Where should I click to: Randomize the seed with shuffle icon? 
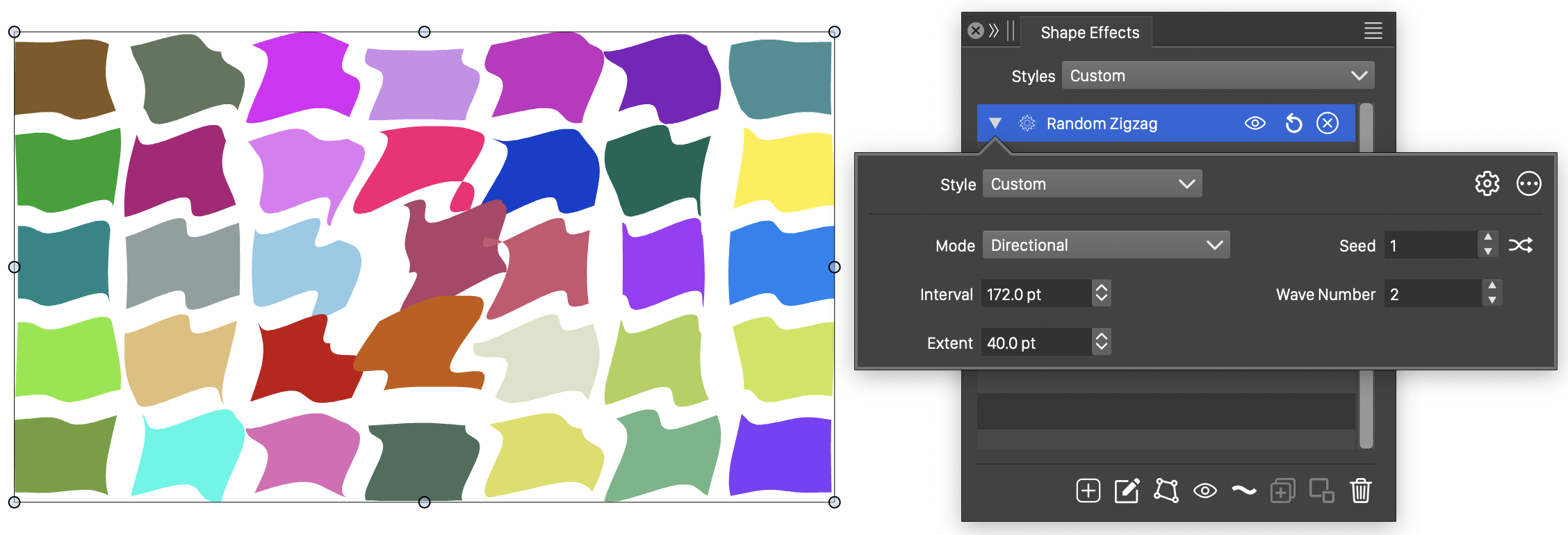[x=1520, y=245]
